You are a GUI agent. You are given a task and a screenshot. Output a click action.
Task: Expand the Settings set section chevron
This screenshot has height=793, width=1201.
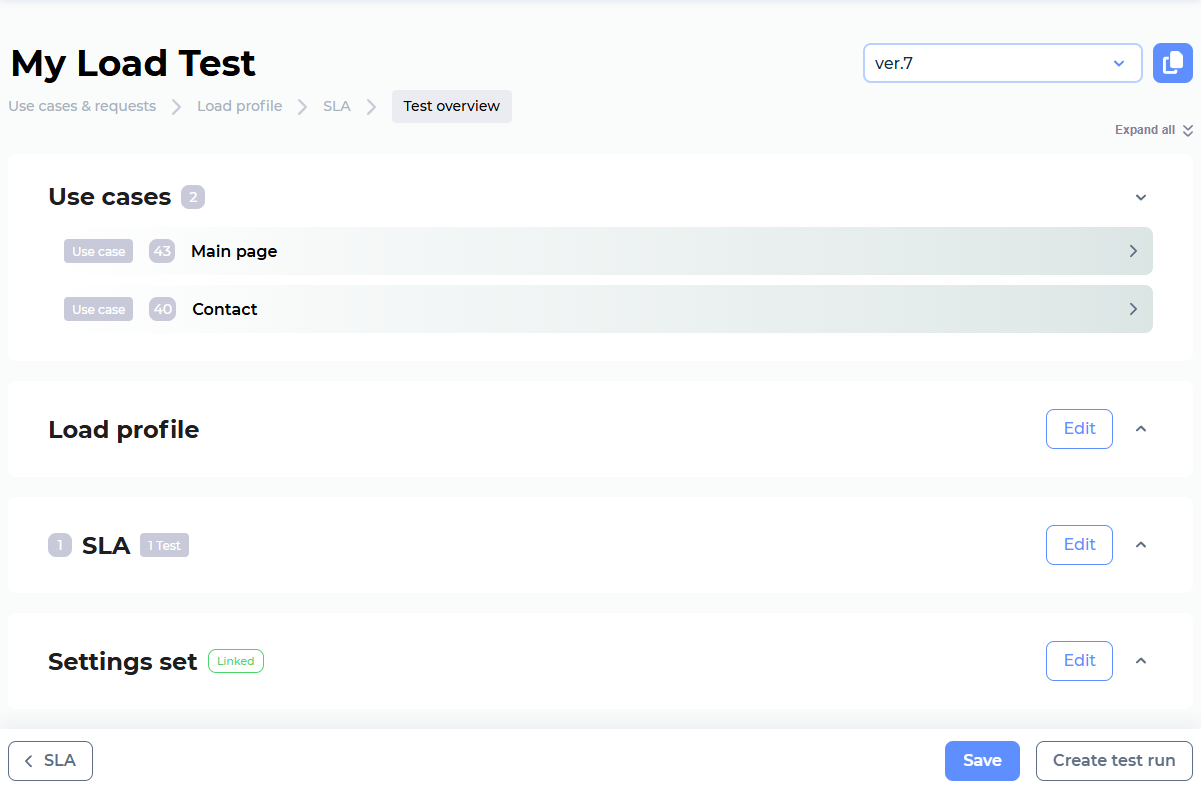[x=1140, y=660]
